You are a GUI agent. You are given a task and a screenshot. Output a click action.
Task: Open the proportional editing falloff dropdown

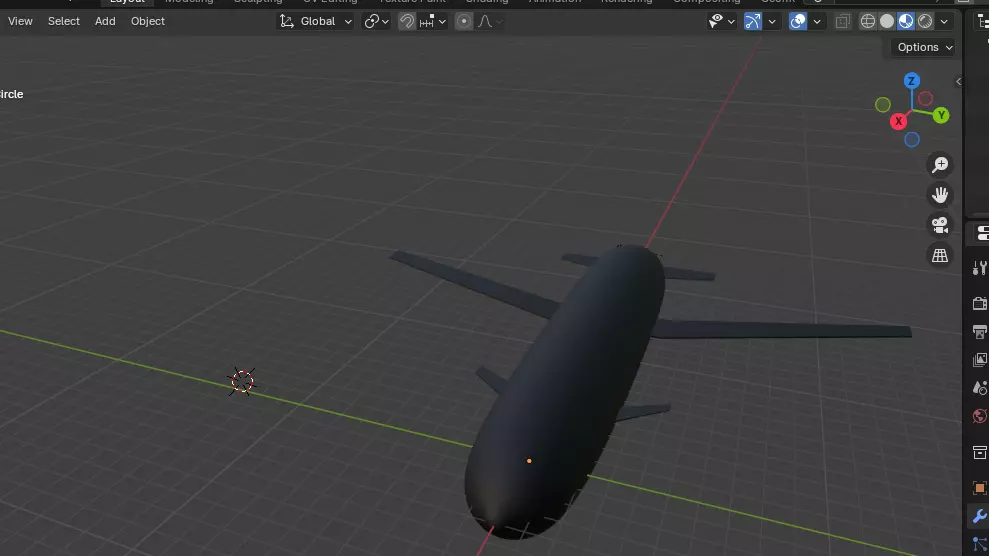click(x=489, y=21)
